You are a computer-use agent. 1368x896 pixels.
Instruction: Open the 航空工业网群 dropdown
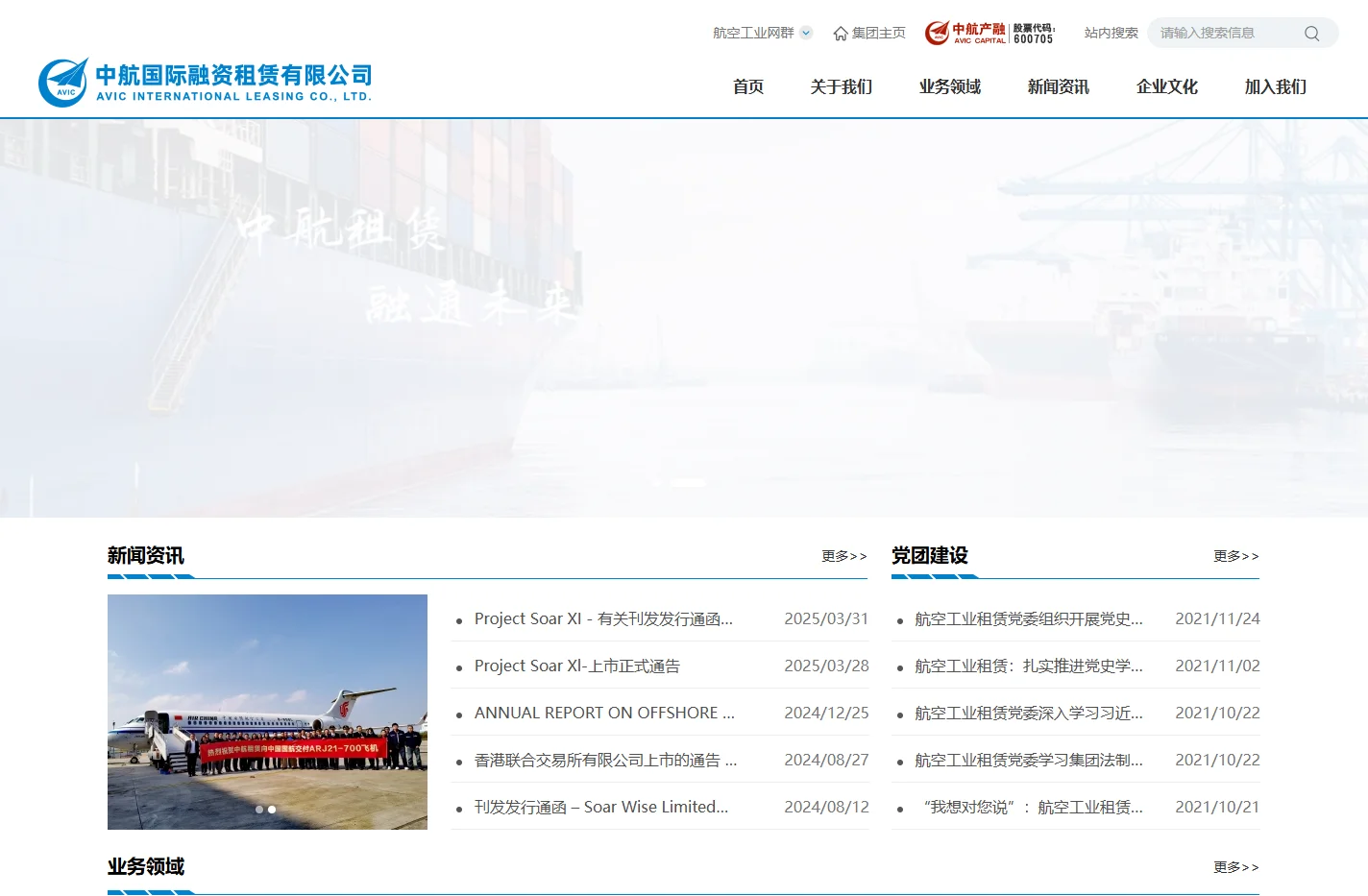point(763,33)
